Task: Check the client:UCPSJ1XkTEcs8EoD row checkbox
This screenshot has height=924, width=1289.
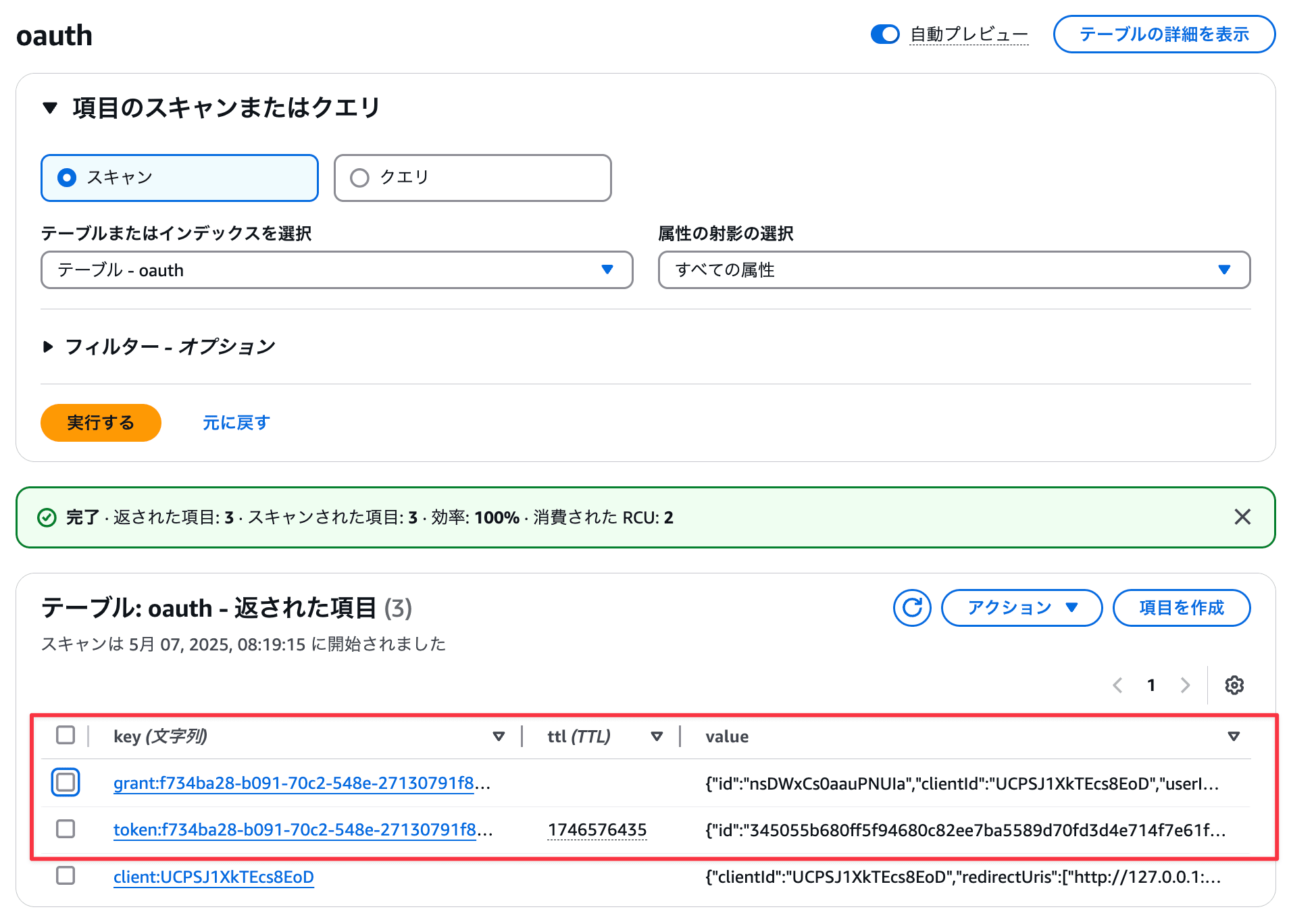Action: (66, 875)
